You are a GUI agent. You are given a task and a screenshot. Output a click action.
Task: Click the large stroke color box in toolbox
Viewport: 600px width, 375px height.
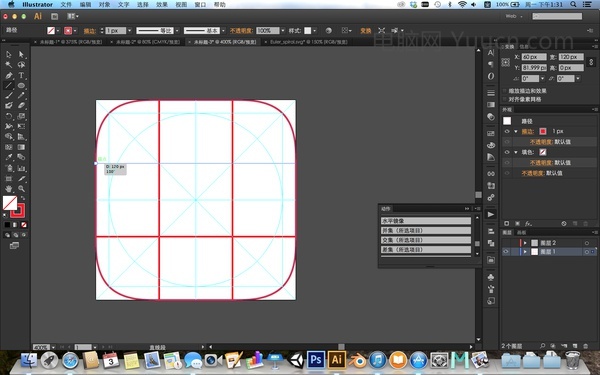click(18, 210)
